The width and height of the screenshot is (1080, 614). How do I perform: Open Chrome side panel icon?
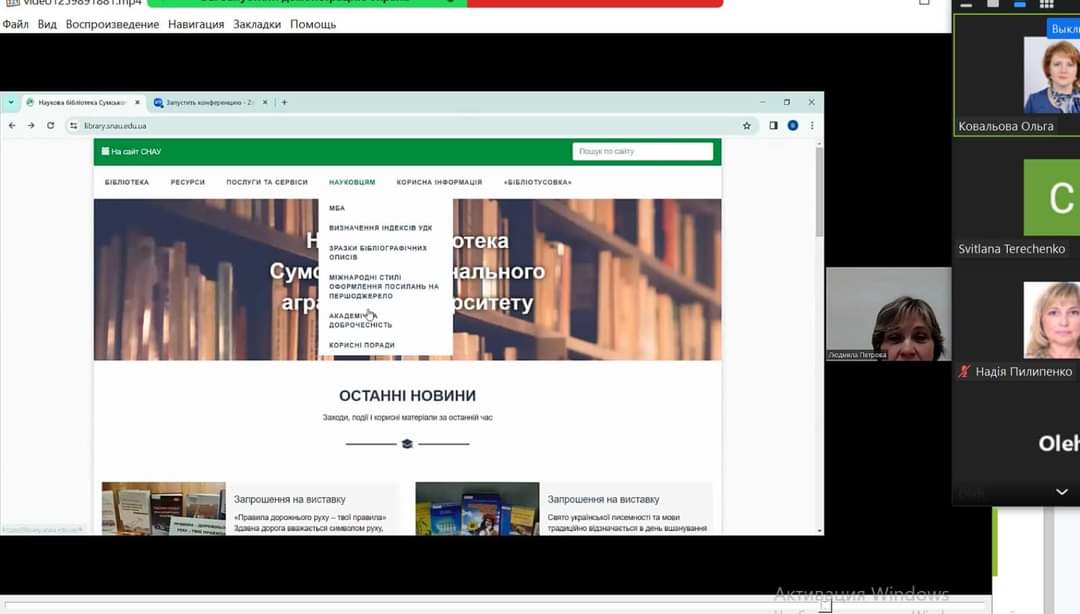(773, 125)
